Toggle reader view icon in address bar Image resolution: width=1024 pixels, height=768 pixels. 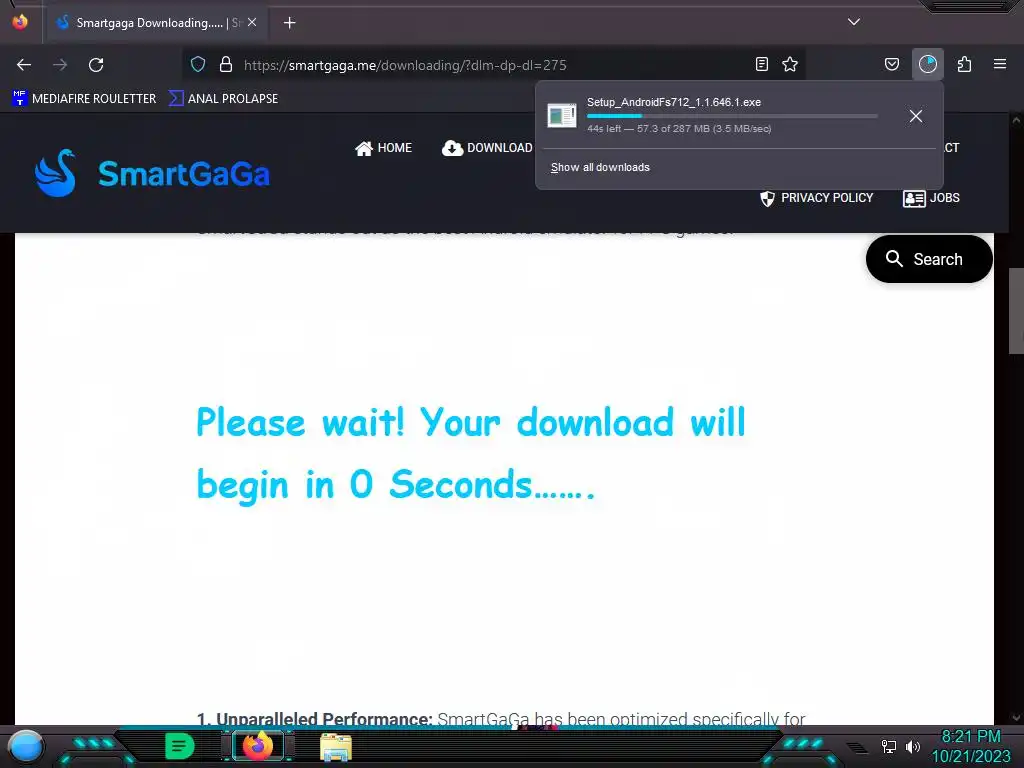coord(761,64)
